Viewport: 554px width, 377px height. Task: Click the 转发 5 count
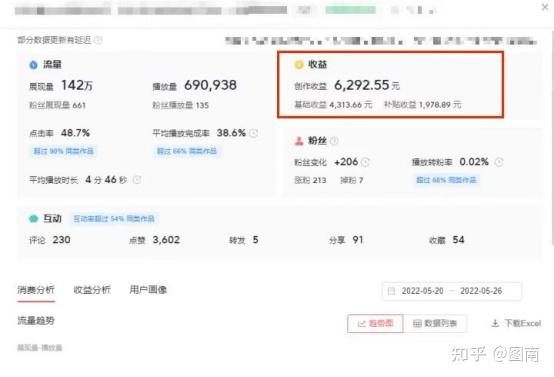(244, 240)
